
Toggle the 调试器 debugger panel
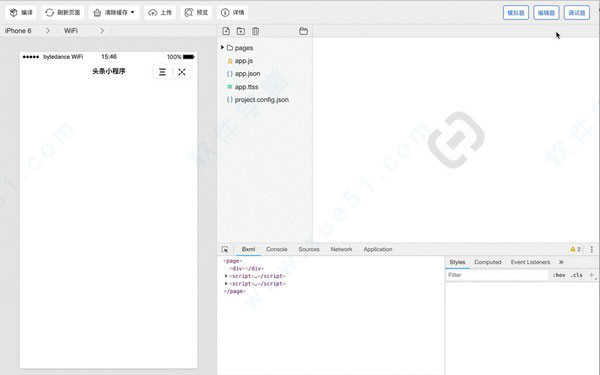[577, 13]
